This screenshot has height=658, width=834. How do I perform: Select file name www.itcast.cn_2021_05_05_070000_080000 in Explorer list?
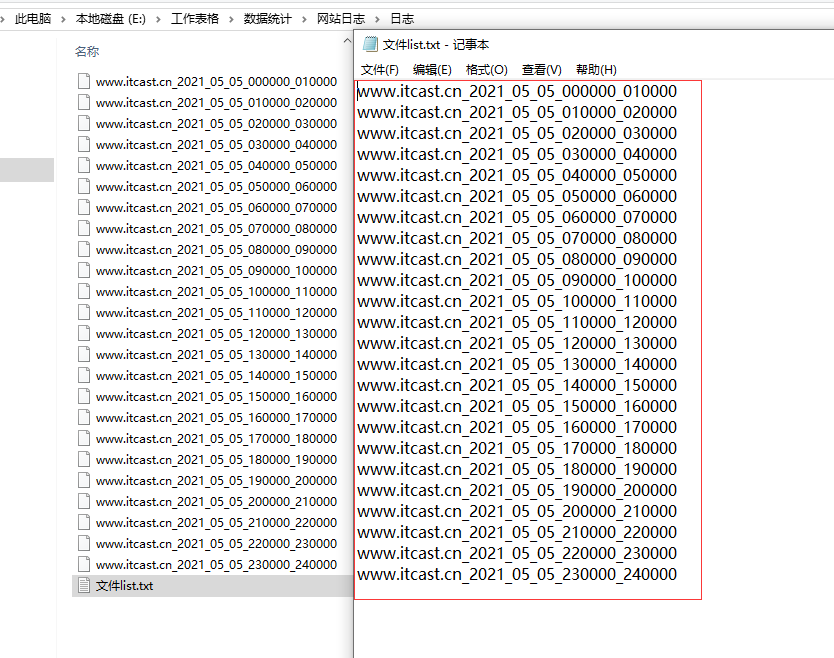point(216,228)
